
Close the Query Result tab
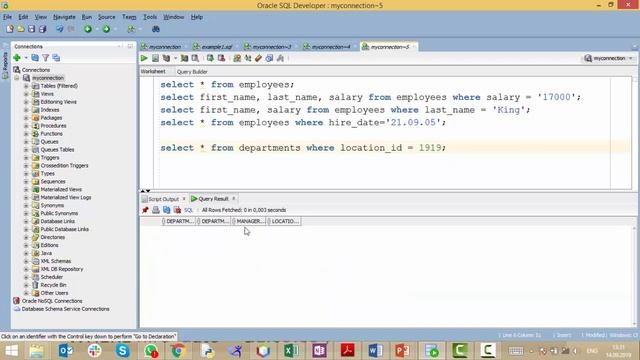point(234,198)
